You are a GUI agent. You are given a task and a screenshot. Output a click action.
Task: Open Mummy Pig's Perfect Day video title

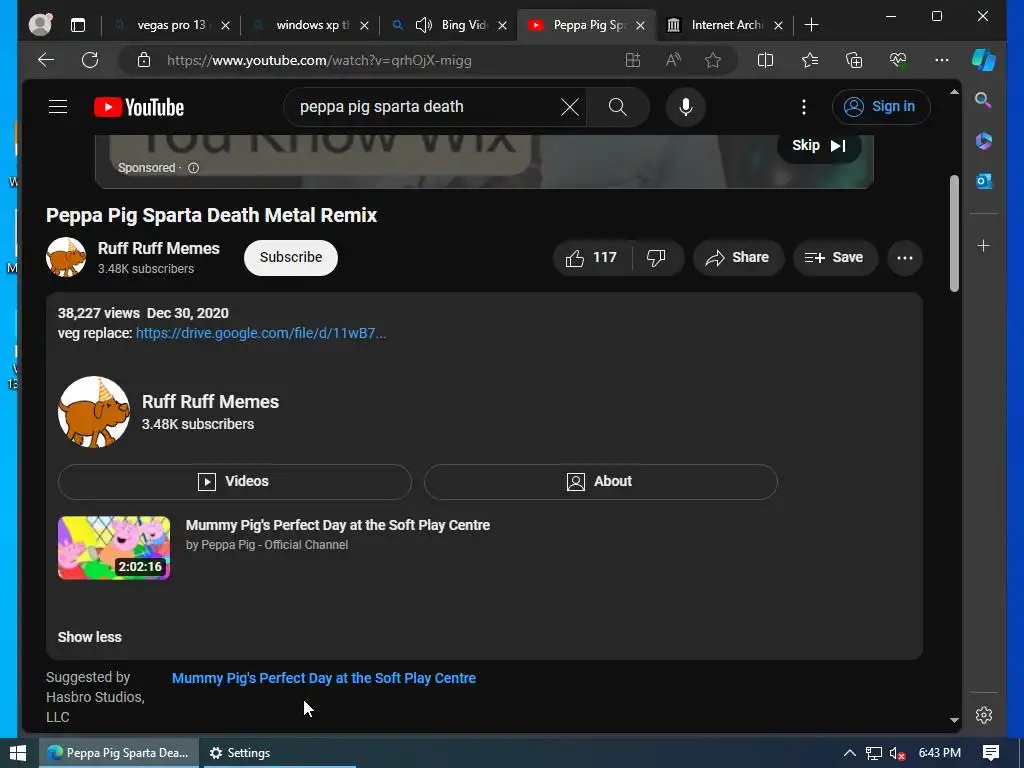pyautogui.click(x=338, y=525)
